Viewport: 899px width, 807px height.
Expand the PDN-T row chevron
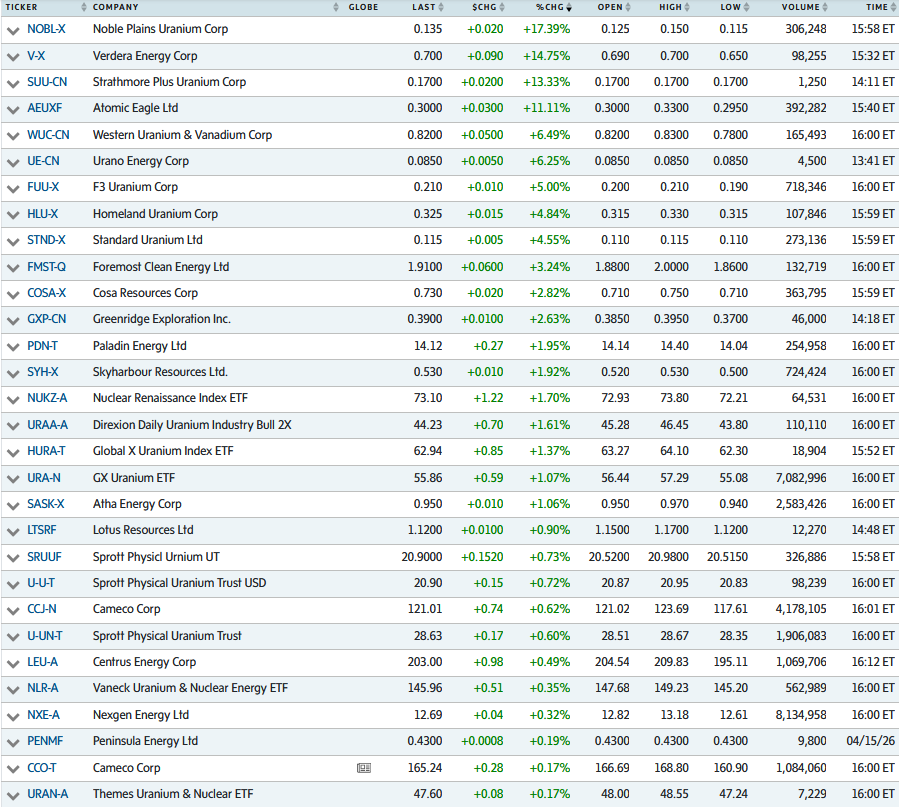(13, 347)
